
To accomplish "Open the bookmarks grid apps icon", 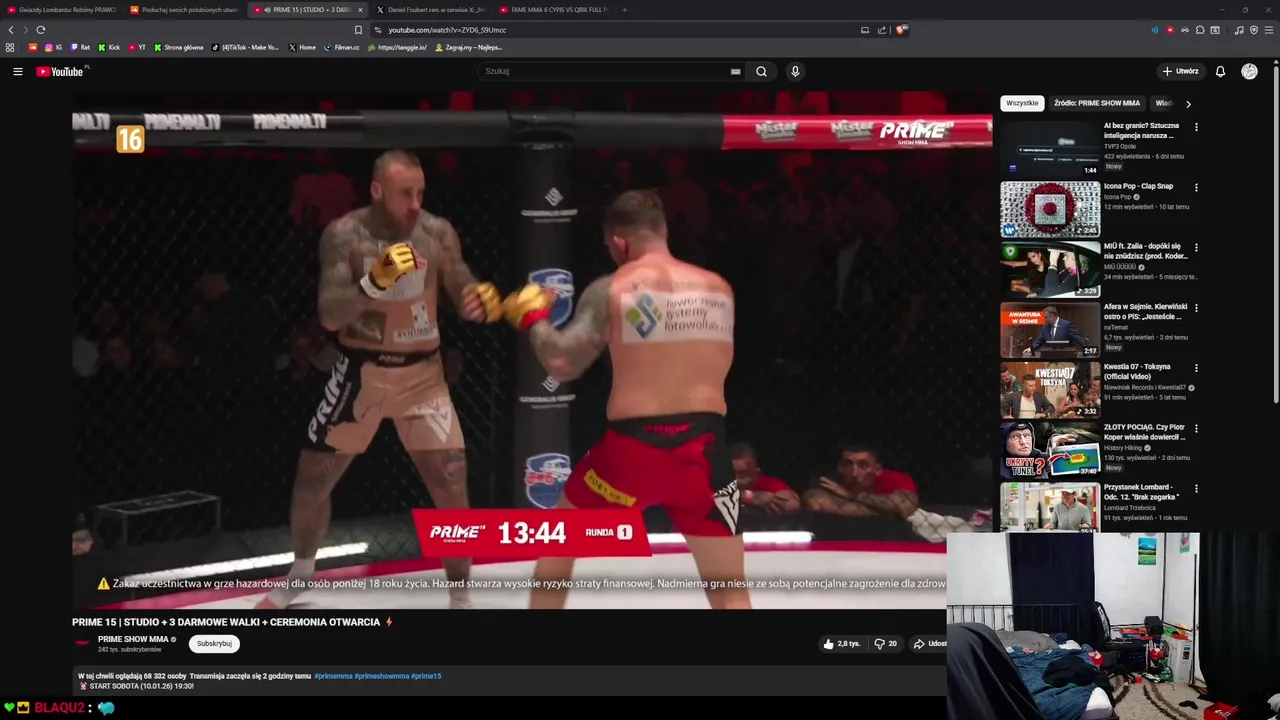I will tap(10, 47).
